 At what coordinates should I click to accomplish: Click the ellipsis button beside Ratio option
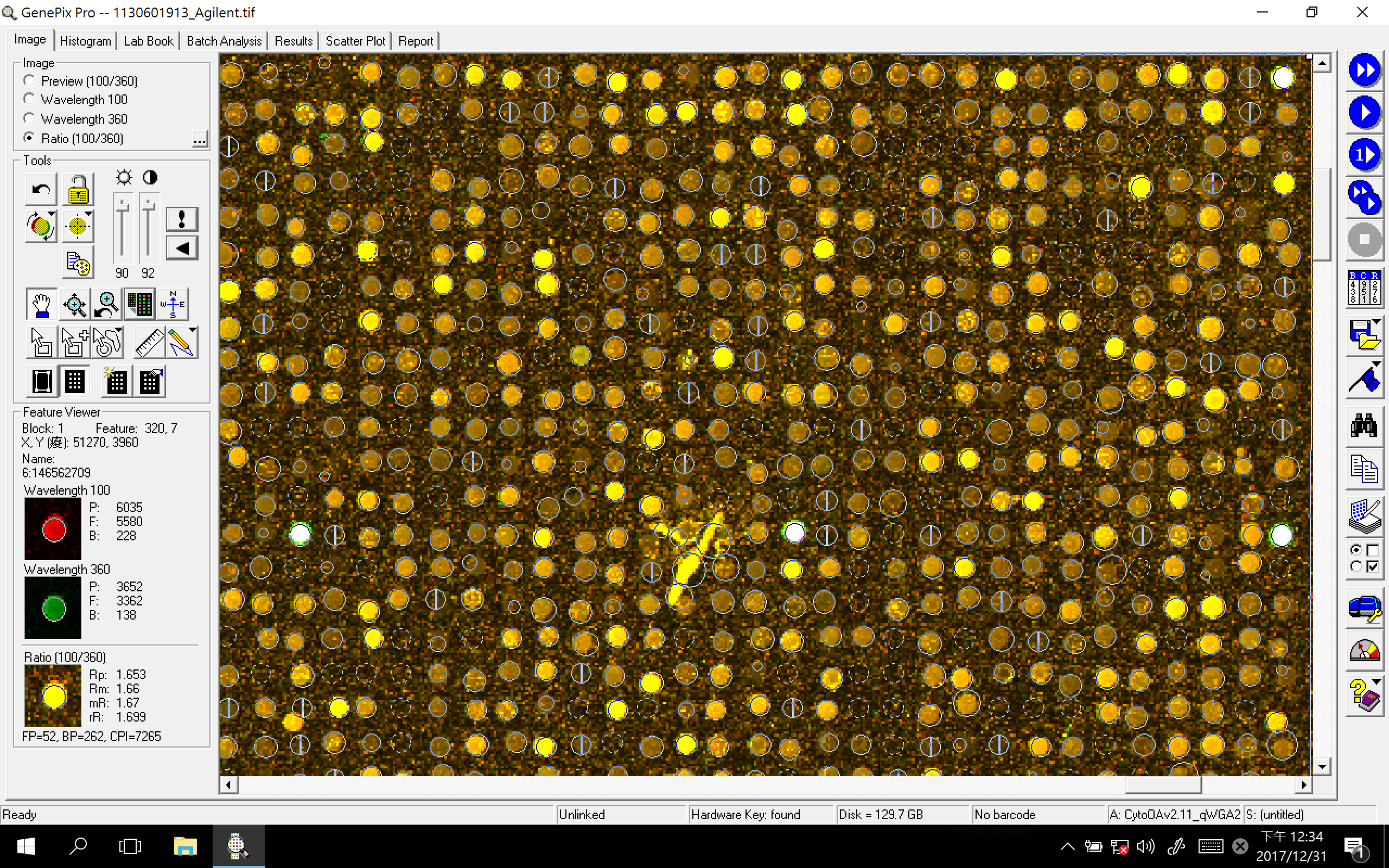pyautogui.click(x=199, y=139)
